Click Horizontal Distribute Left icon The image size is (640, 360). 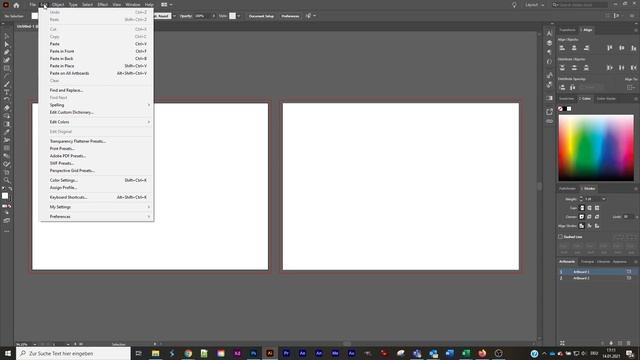609,67
